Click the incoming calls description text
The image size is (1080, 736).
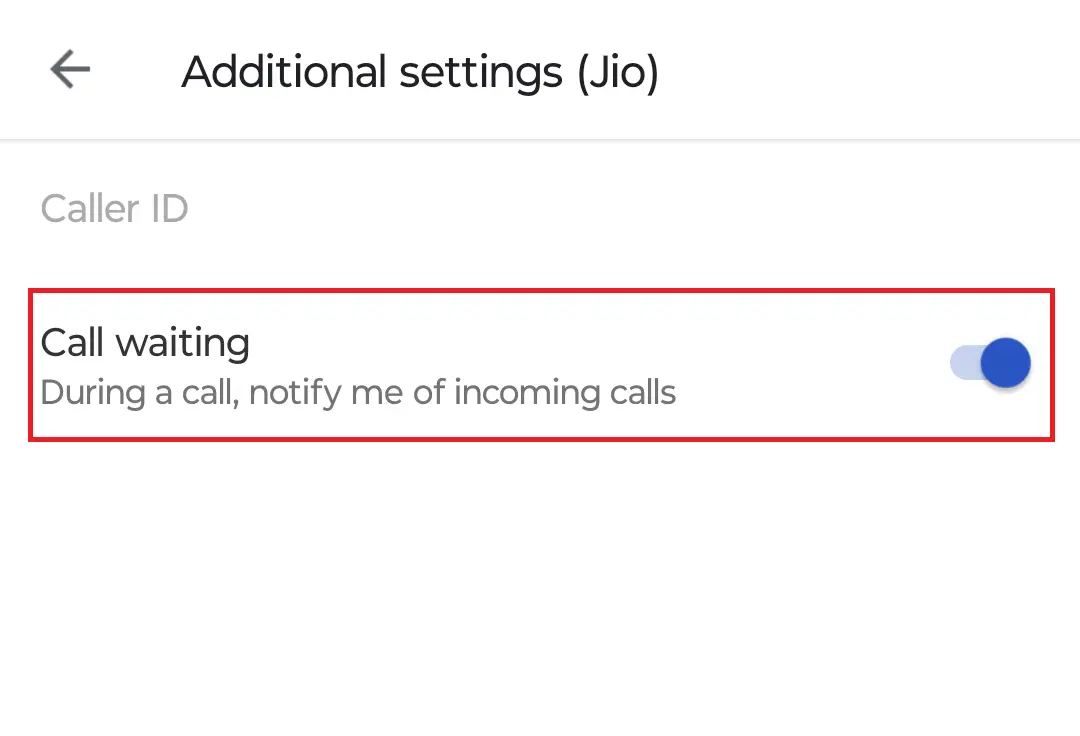point(358,392)
